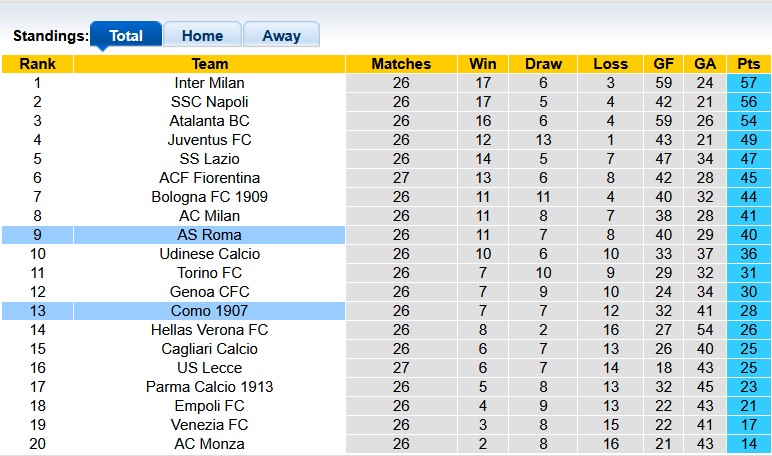The width and height of the screenshot is (772, 456).
Task: Switch to the Total standings tab
Action: pyautogui.click(x=126, y=35)
